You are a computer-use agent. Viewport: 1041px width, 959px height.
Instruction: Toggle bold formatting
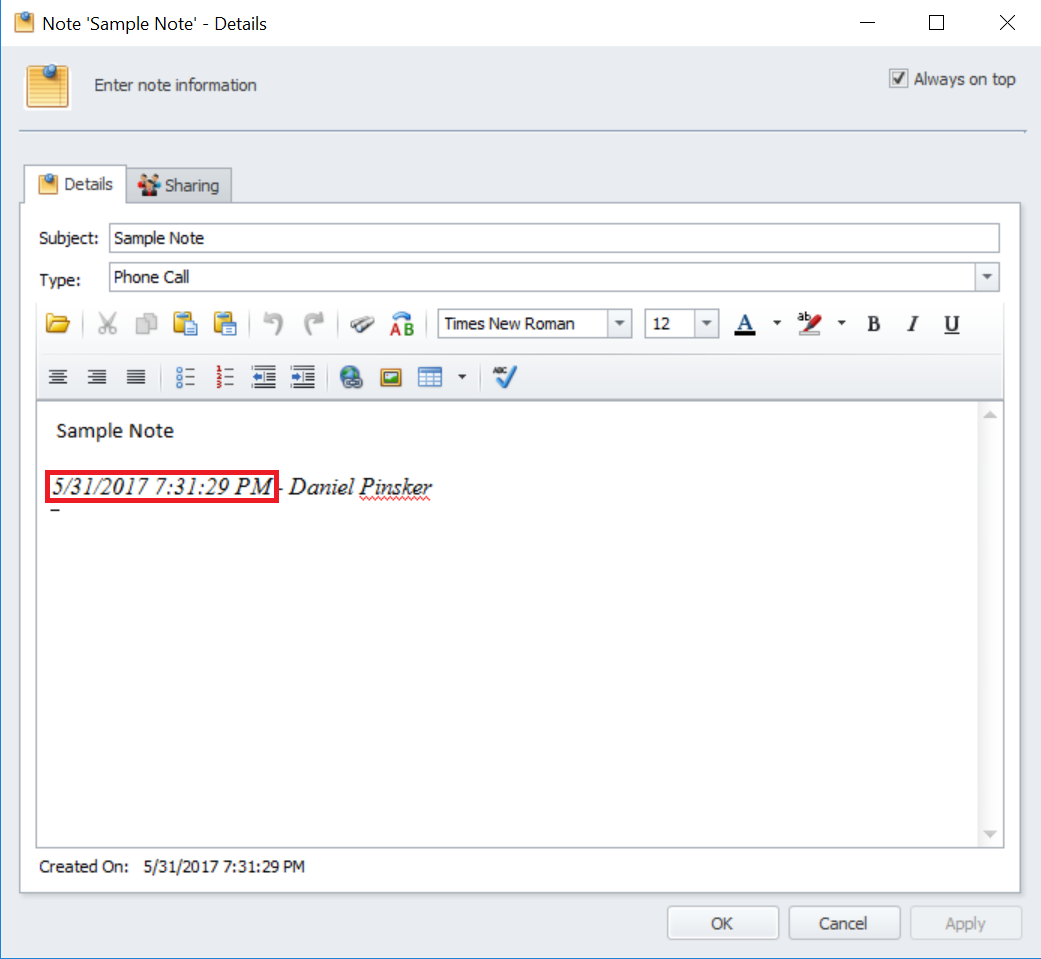(873, 324)
